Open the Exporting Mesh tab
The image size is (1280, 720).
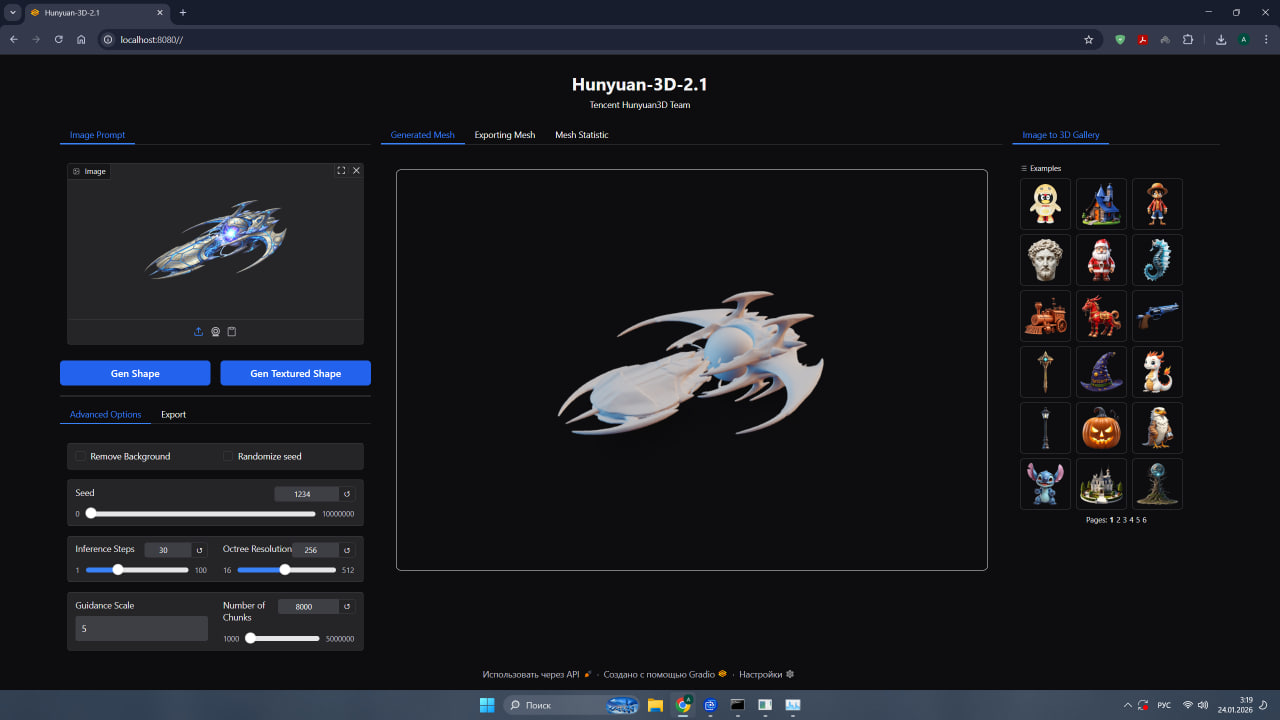505,135
